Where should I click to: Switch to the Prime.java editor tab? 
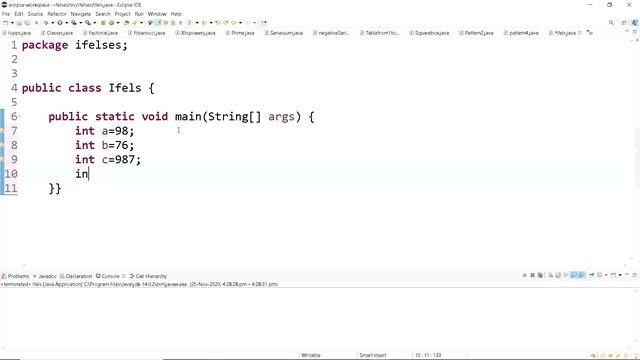240,33
